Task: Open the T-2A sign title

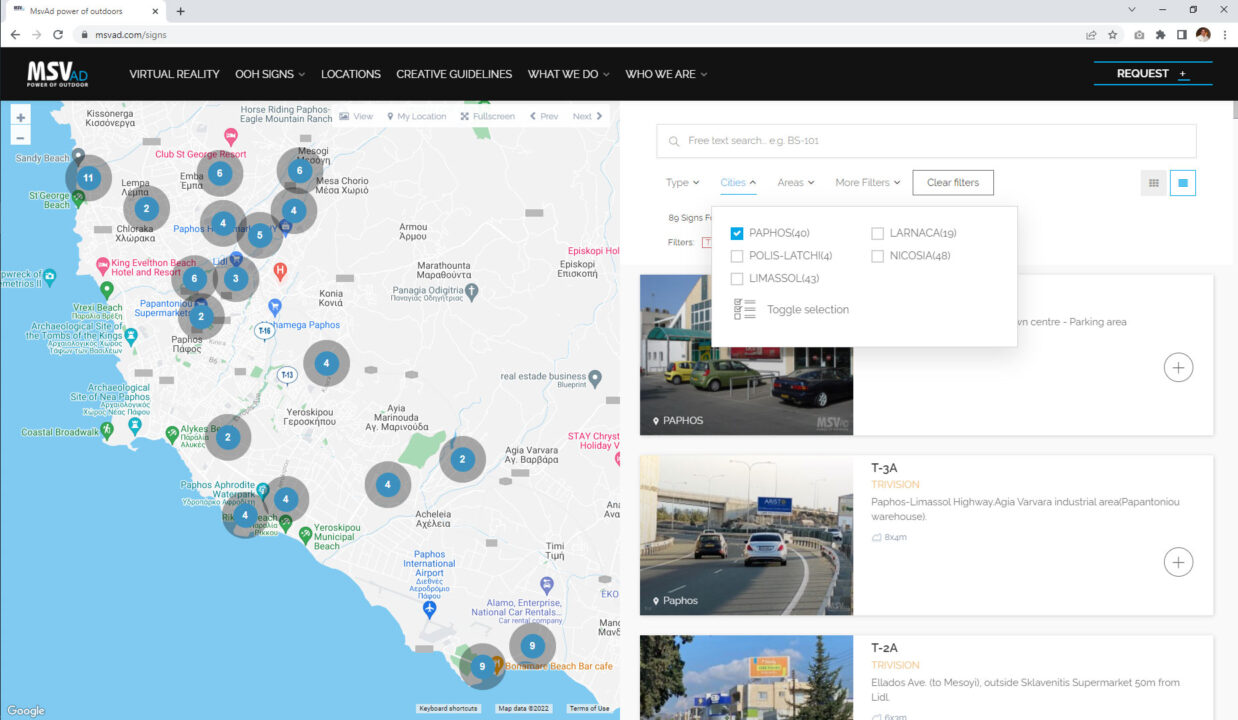Action: click(884, 647)
